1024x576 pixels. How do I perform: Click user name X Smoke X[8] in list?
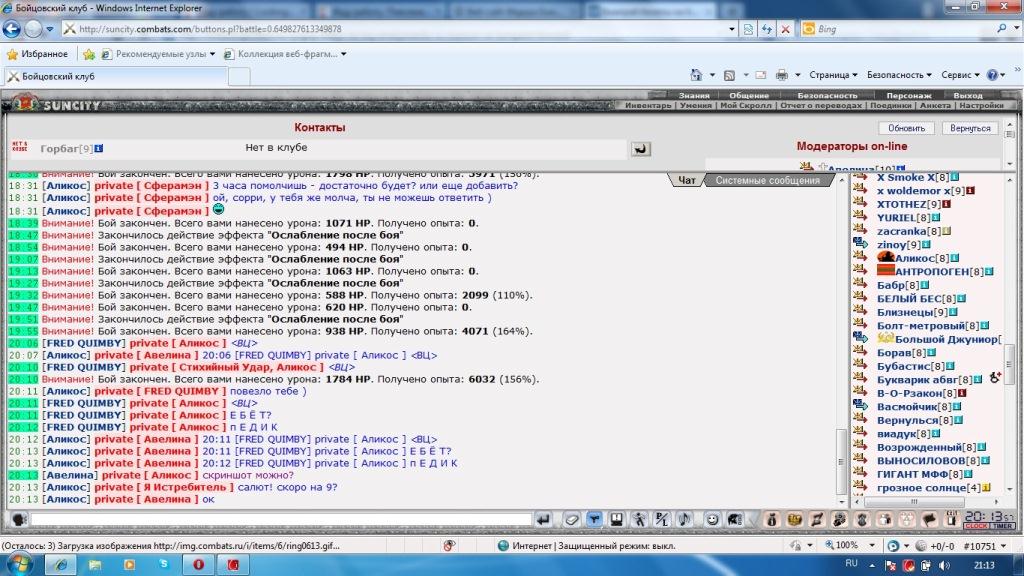tap(913, 177)
